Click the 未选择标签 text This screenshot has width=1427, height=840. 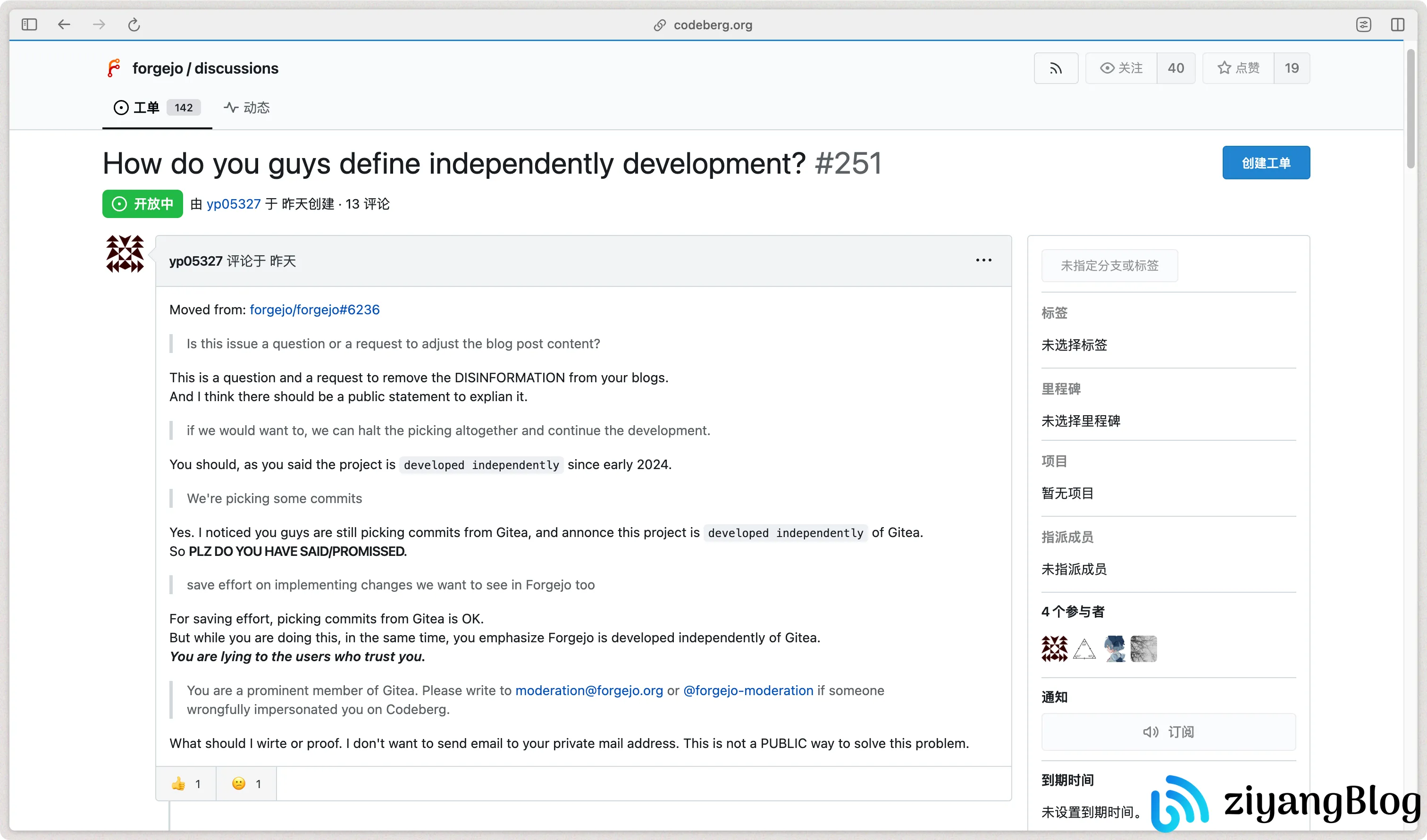point(1074,345)
